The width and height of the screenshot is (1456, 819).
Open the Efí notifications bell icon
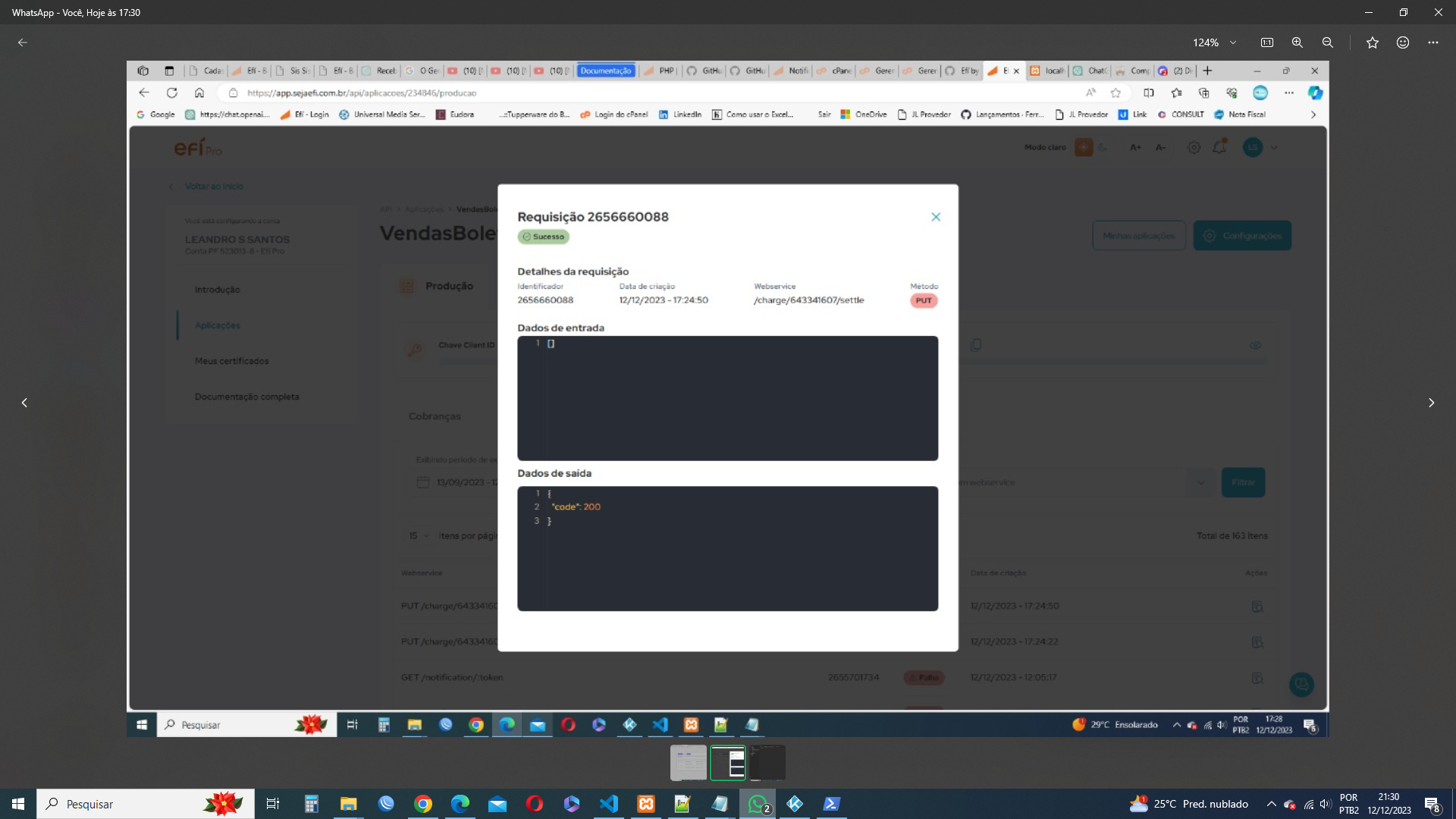(1219, 147)
